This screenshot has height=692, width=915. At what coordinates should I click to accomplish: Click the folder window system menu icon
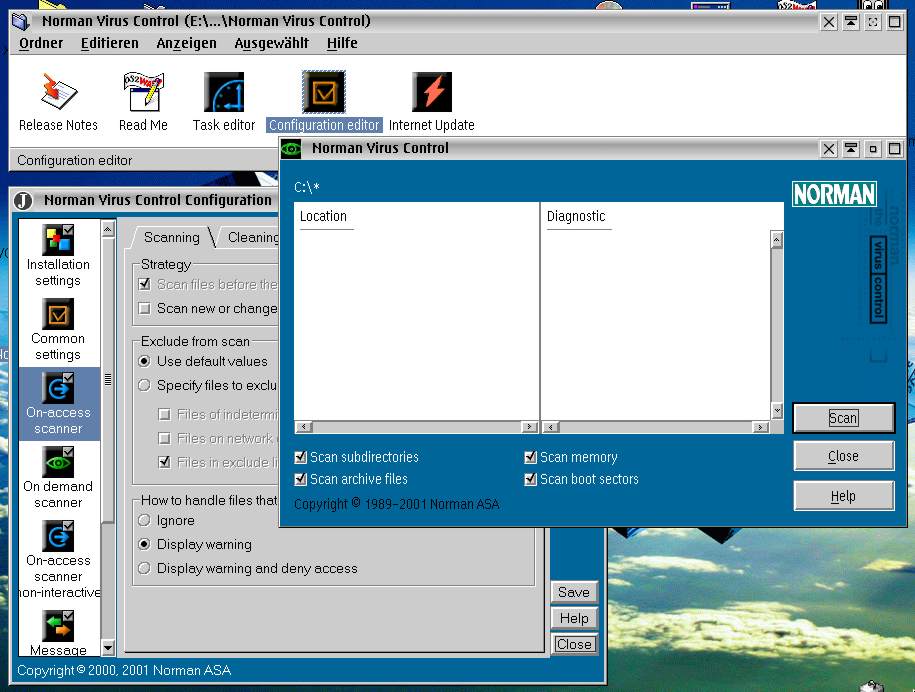20,22
